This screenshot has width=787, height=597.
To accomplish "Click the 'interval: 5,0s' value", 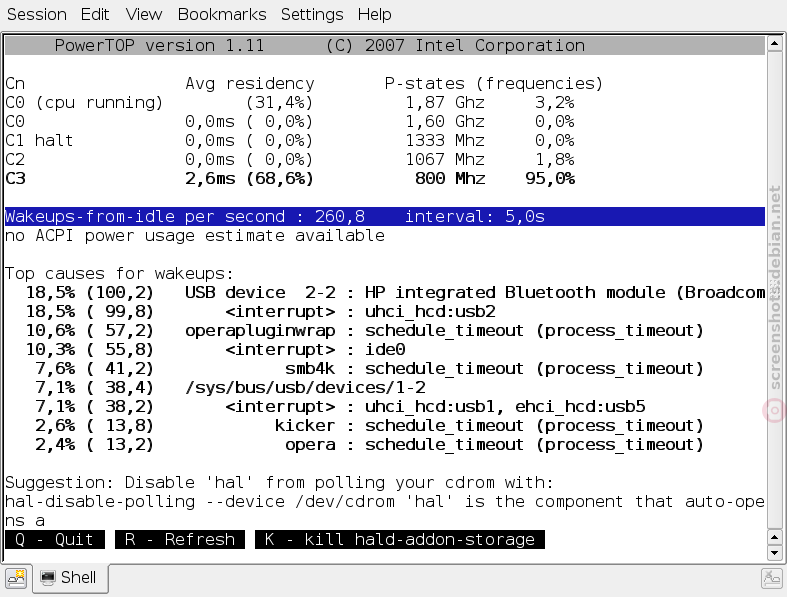I will (x=475, y=216).
